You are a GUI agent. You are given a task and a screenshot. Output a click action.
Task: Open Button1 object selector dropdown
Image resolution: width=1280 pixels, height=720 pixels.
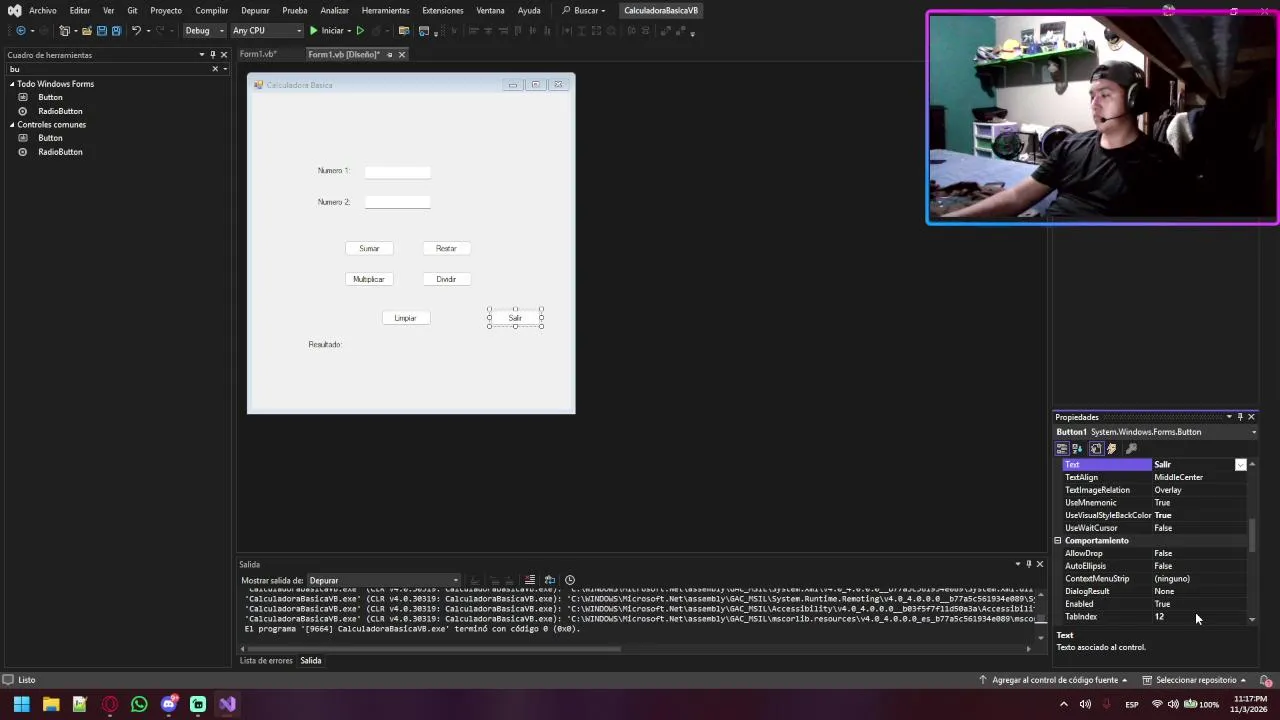(1253, 432)
